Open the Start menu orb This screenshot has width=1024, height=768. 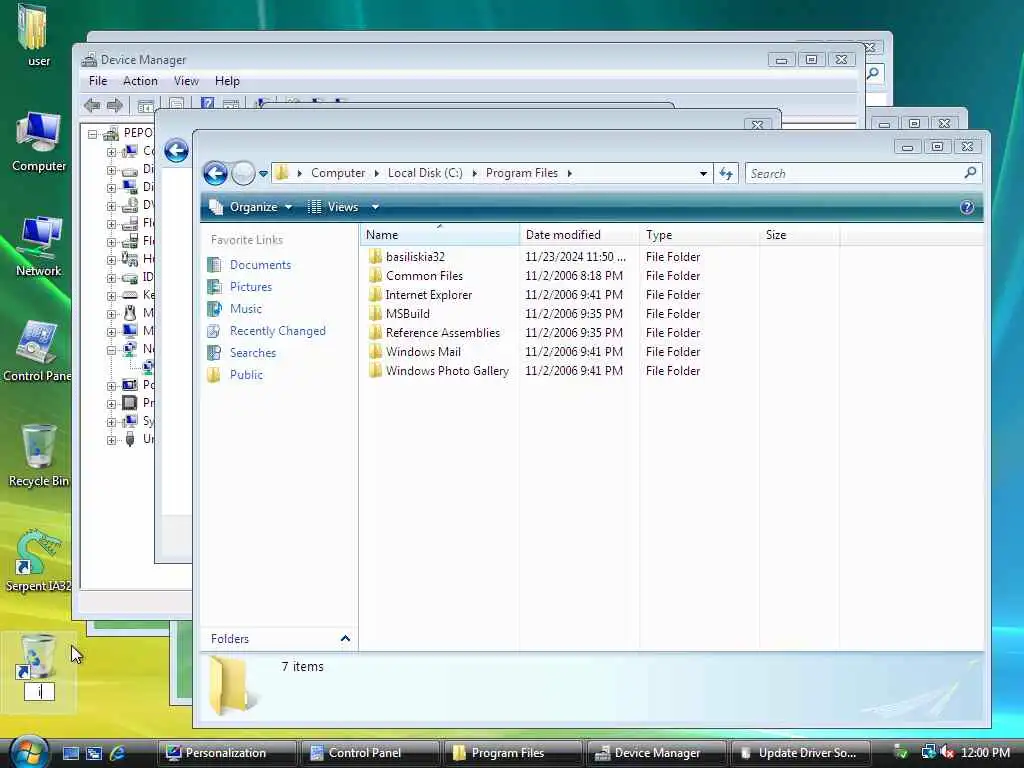click(x=27, y=752)
